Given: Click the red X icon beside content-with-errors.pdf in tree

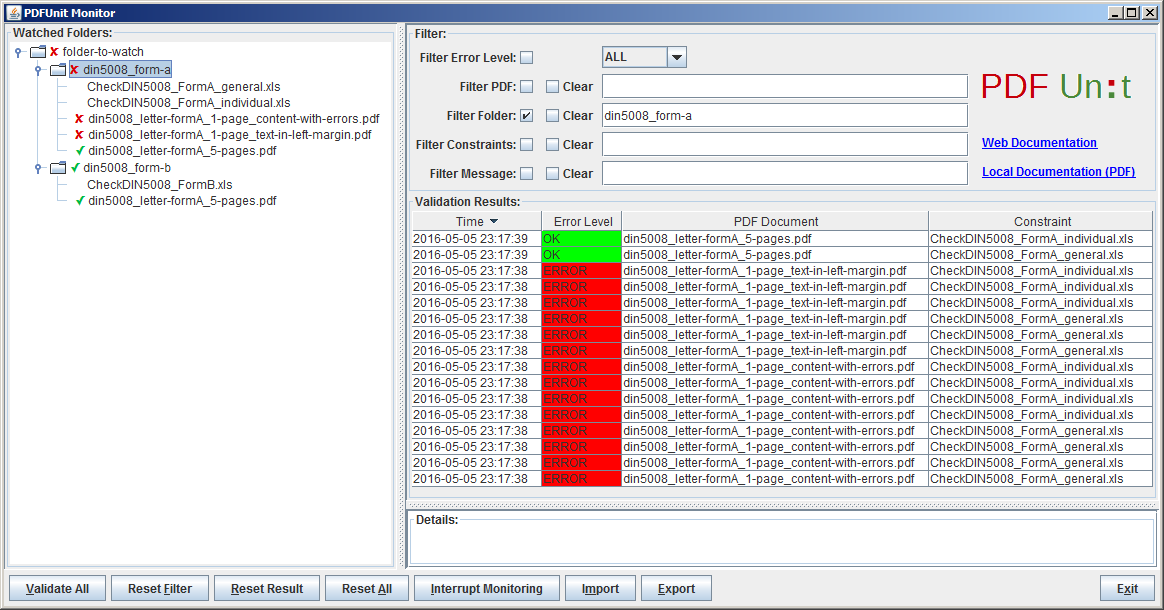Looking at the screenshot, I should pyautogui.click(x=79, y=119).
